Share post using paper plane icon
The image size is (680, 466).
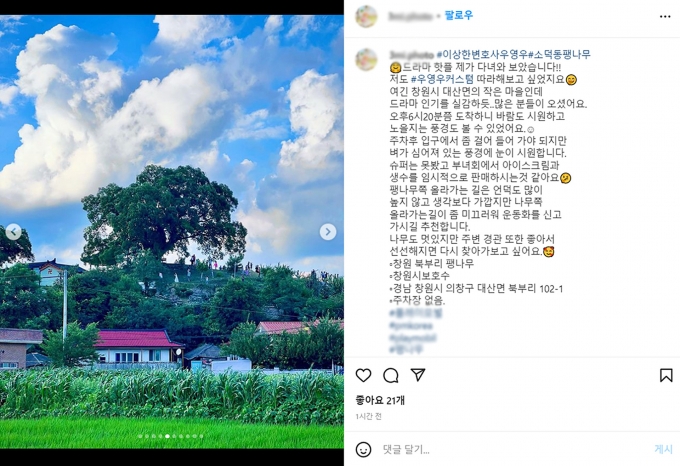[418, 375]
